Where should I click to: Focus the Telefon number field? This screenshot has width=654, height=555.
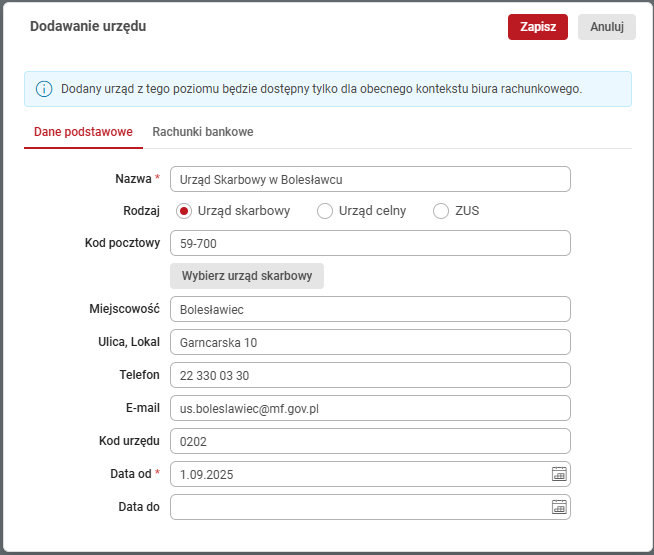click(x=370, y=375)
